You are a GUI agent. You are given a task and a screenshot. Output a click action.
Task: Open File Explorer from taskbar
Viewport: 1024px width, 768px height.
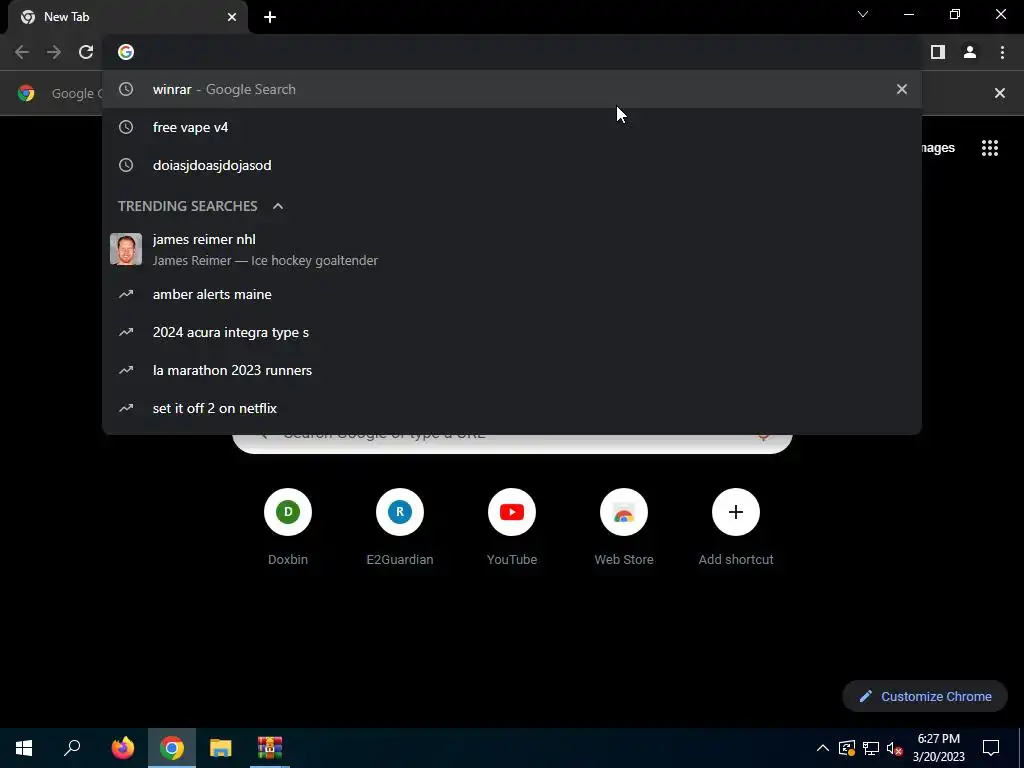pyautogui.click(x=221, y=748)
